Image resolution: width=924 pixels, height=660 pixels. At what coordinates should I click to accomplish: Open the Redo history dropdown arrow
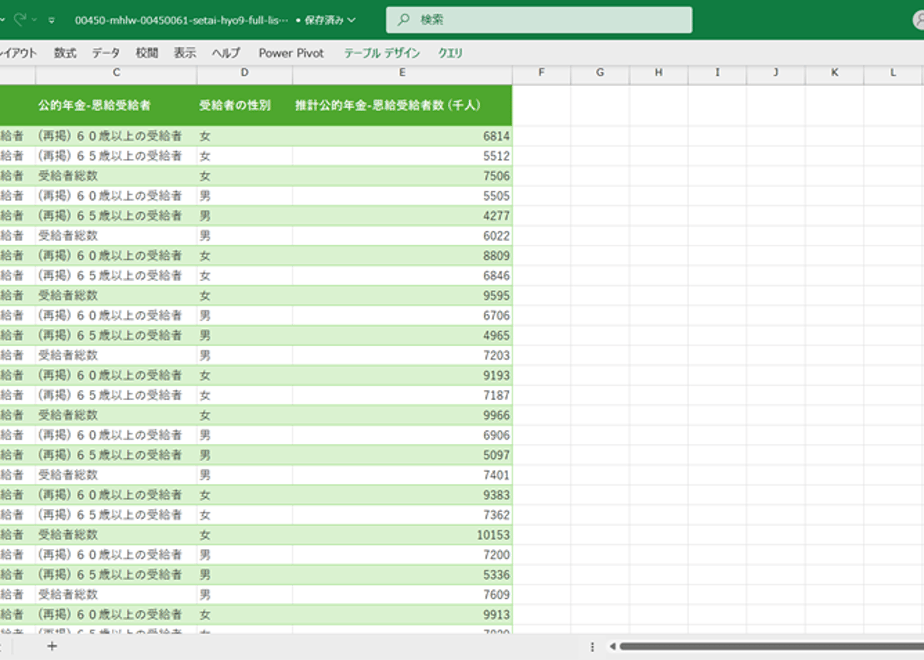pos(34,20)
